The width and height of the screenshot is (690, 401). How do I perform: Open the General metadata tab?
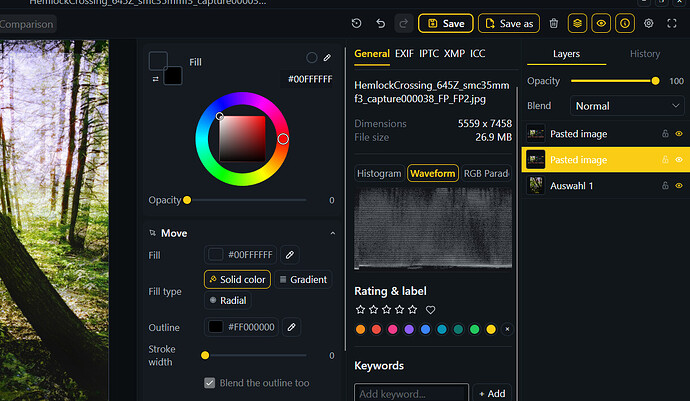[x=372, y=54]
